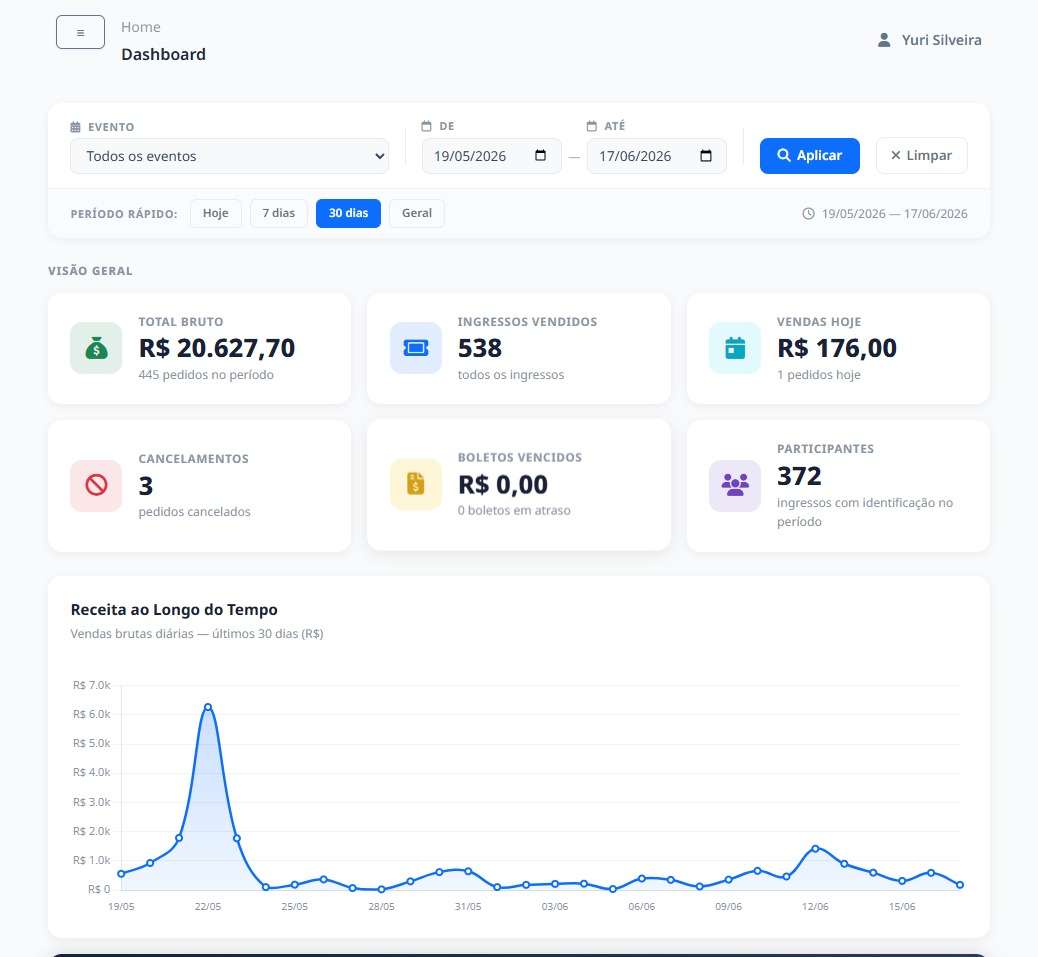This screenshot has height=957, width=1038.
Task: Select the 7 dias quick period
Action: point(279,213)
